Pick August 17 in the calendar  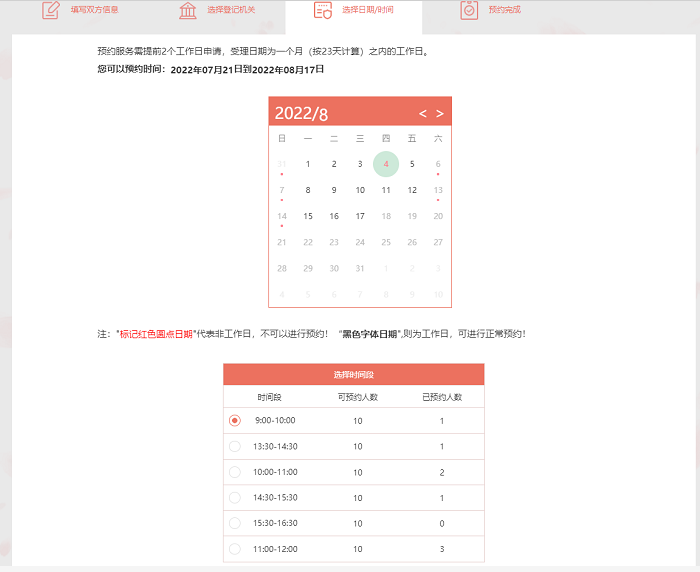tap(360, 216)
